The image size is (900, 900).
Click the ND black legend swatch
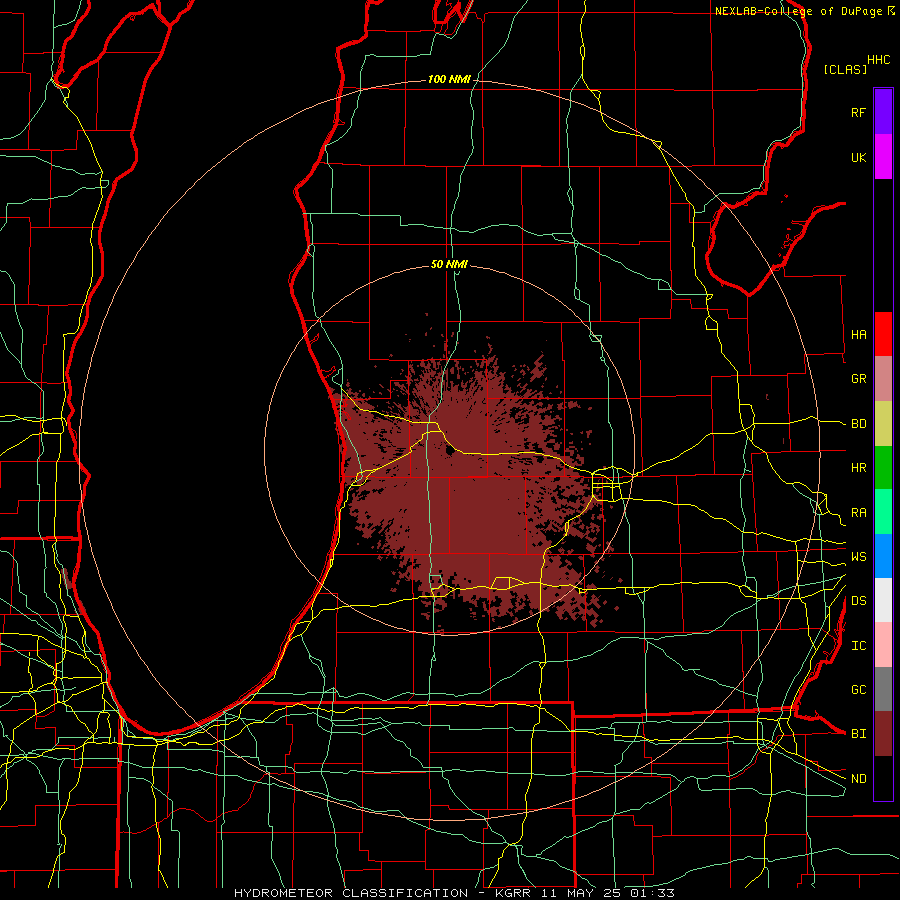(883, 778)
